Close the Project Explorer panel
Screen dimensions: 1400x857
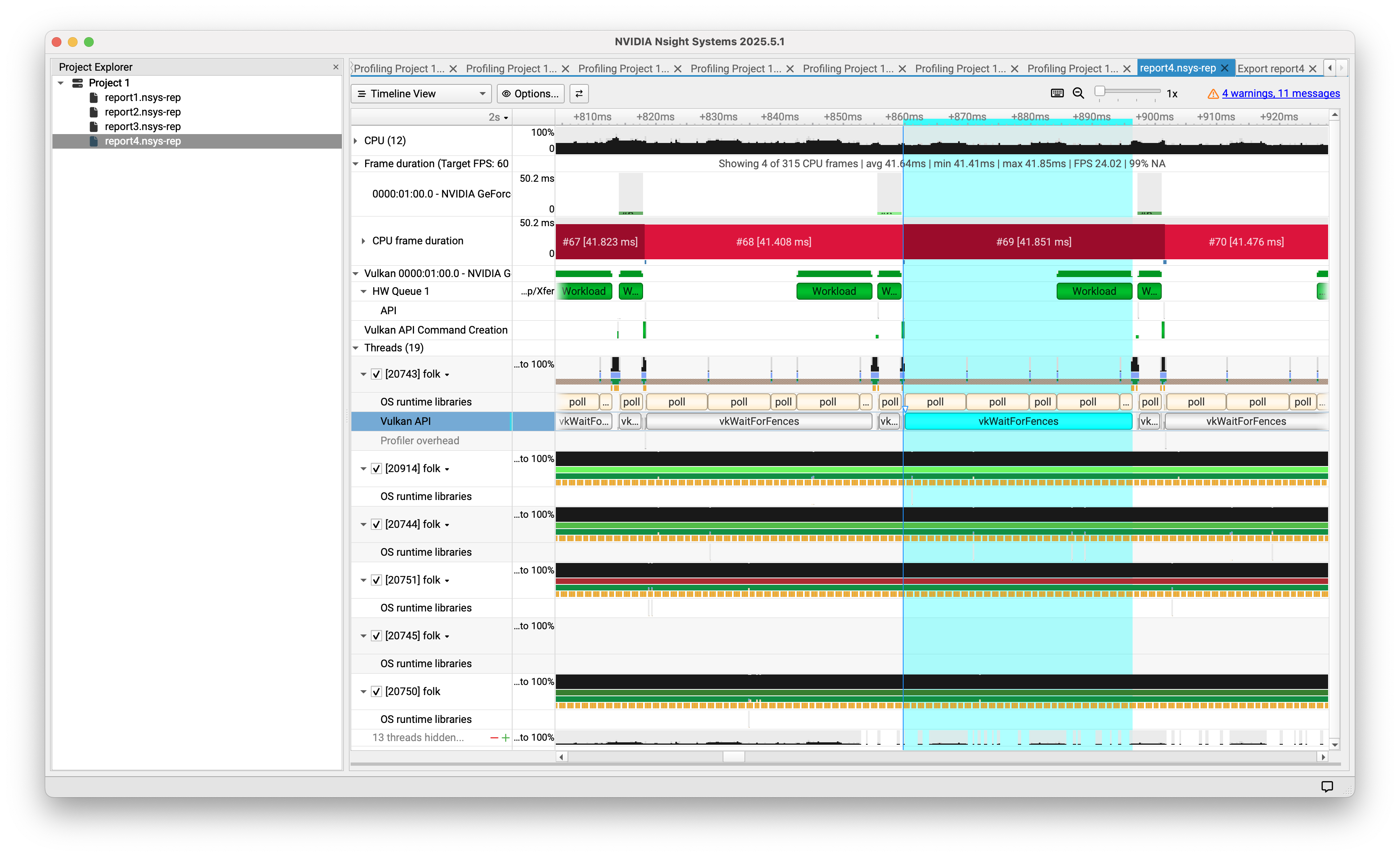click(x=336, y=67)
